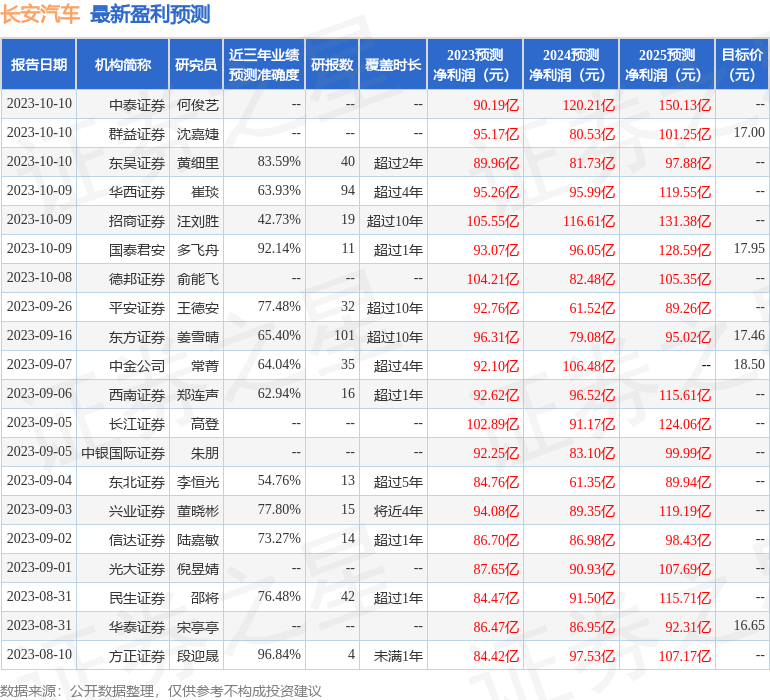
Task: Click accuracy value 42.73%
Action: [279, 220]
